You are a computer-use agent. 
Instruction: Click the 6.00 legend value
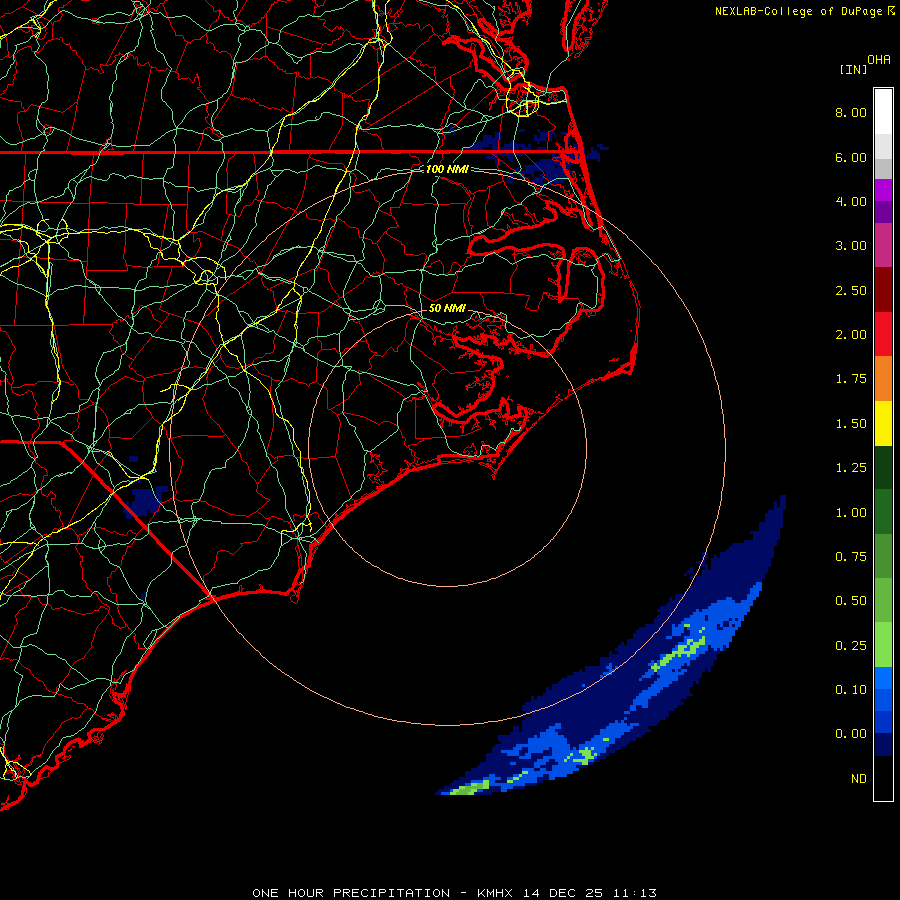click(x=851, y=157)
